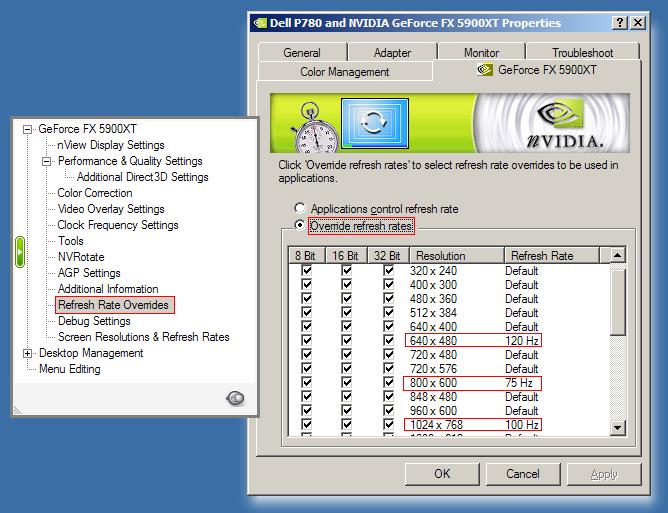This screenshot has width=668, height=513.
Task: Sort by the Refresh Rate column header
Action: (552, 256)
